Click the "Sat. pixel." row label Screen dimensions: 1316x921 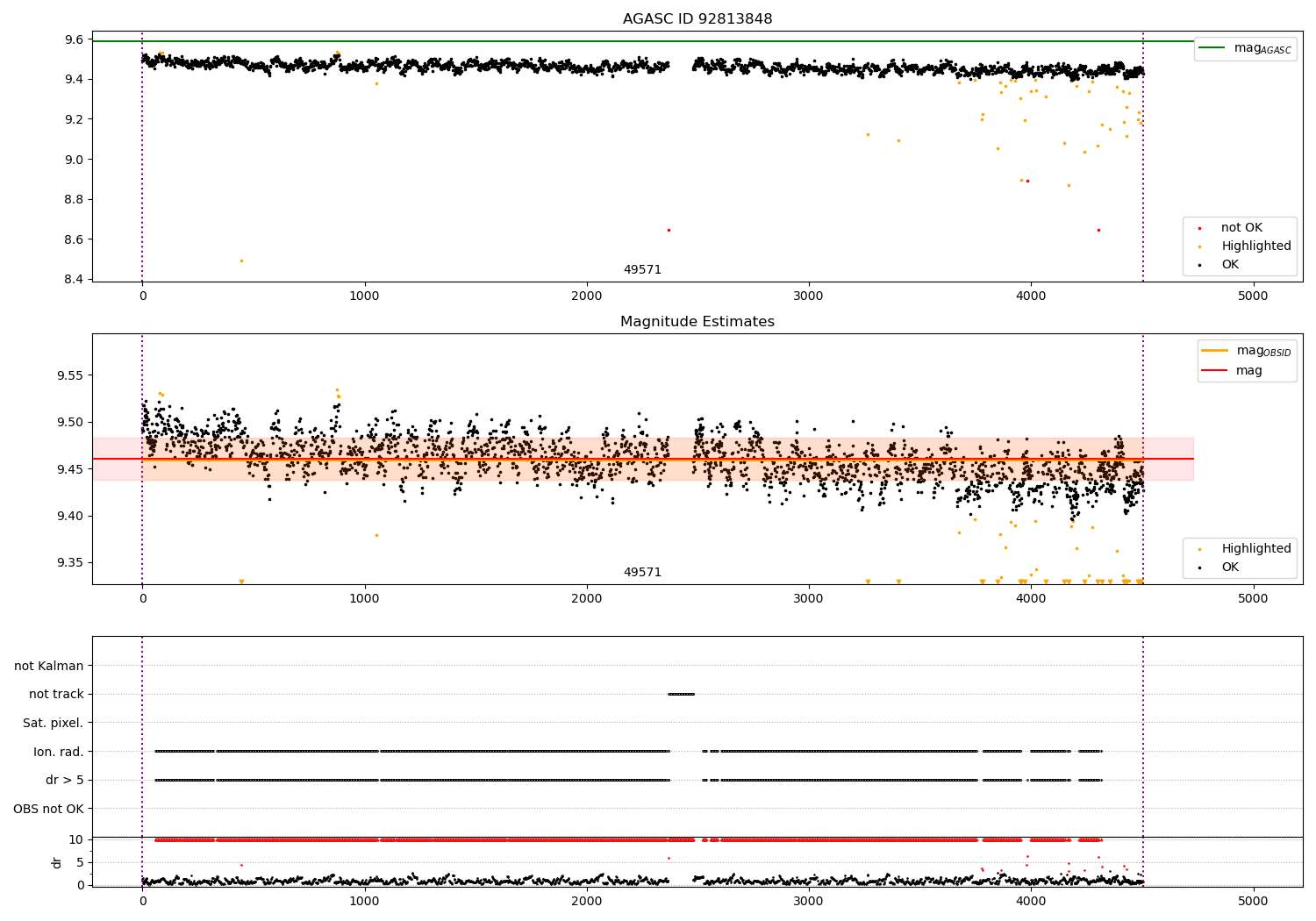click(54, 724)
